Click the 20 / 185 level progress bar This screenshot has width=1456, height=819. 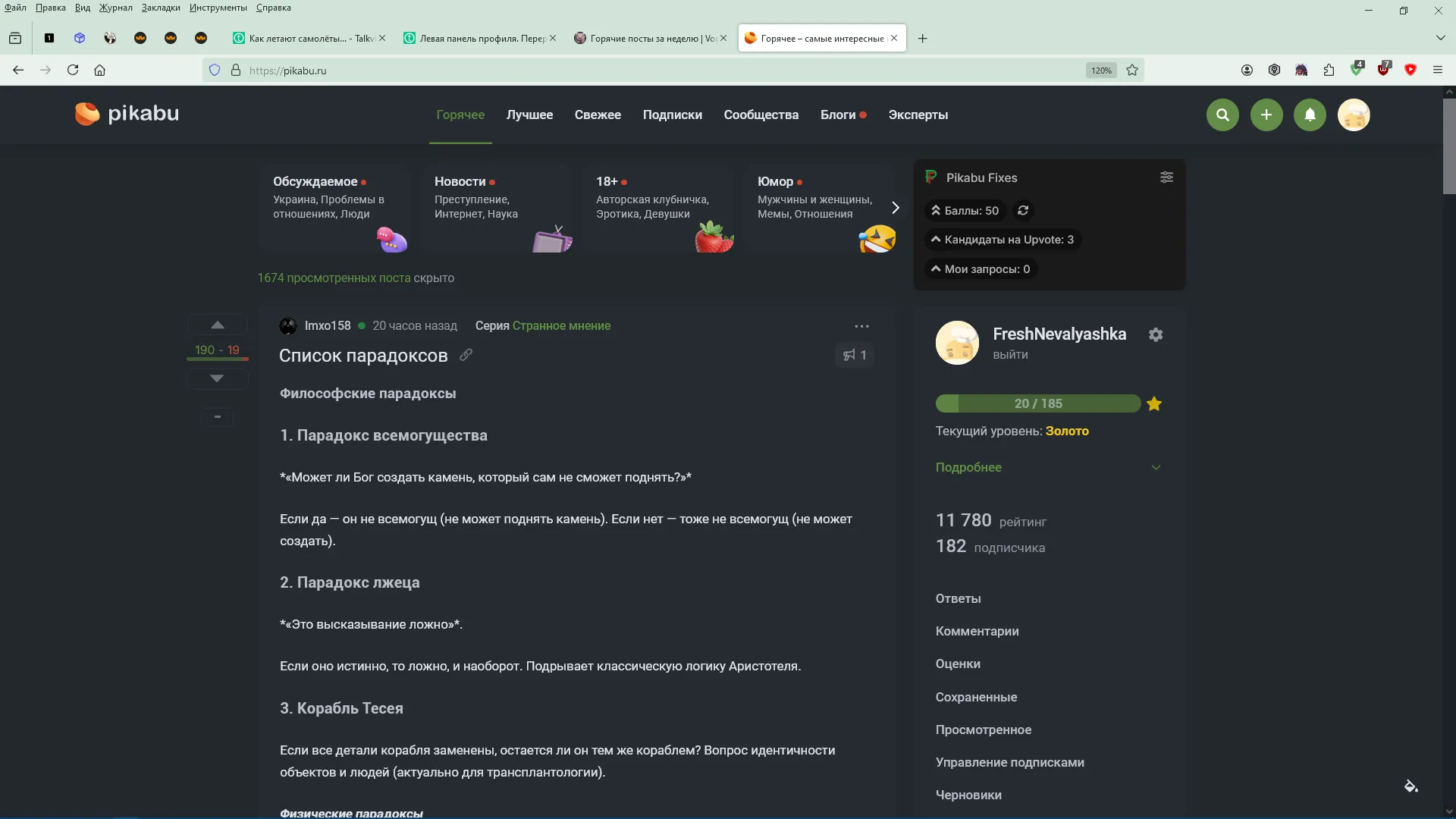point(1038,404)
